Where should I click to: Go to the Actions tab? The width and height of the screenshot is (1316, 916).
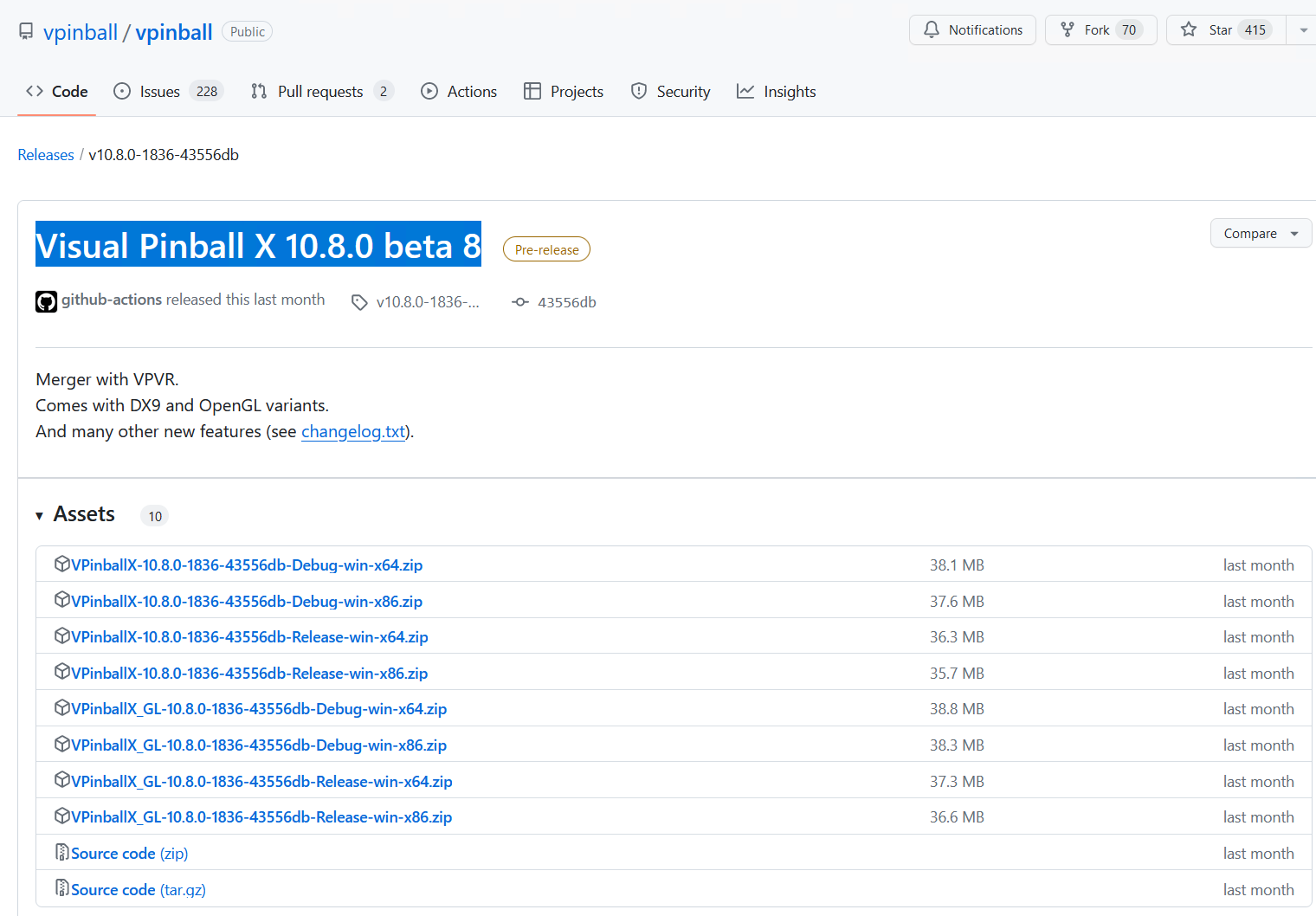pyautogui.click(x=459, y=92)
